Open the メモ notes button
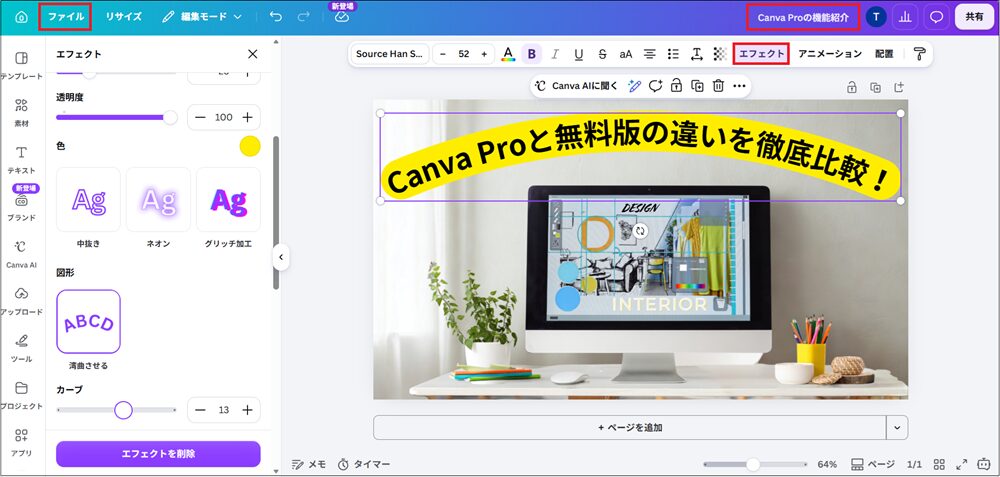This screenshot has height=477, width=1000. pos(309,464)
